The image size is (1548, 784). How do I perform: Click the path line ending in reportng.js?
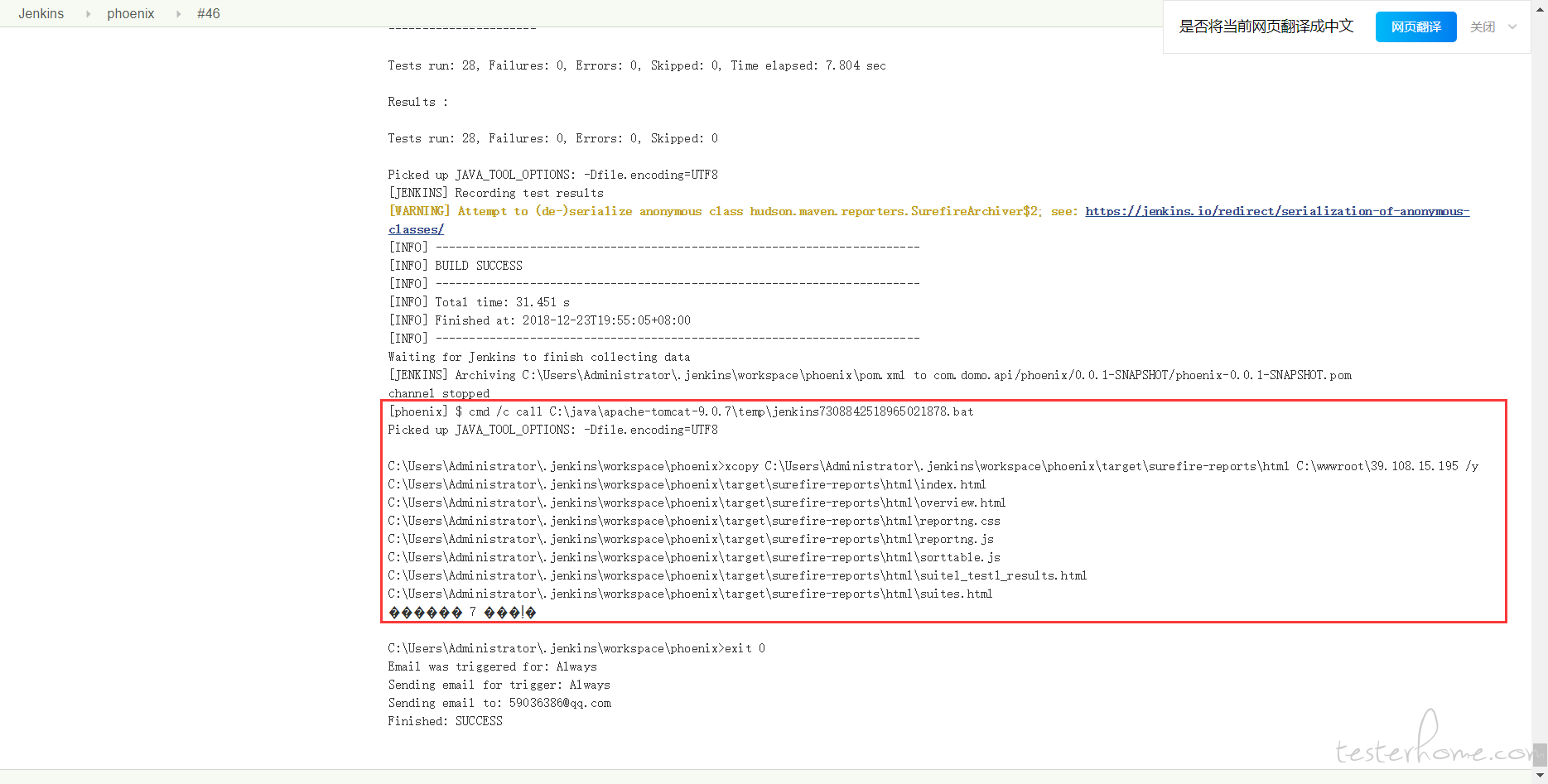(691, 539)
